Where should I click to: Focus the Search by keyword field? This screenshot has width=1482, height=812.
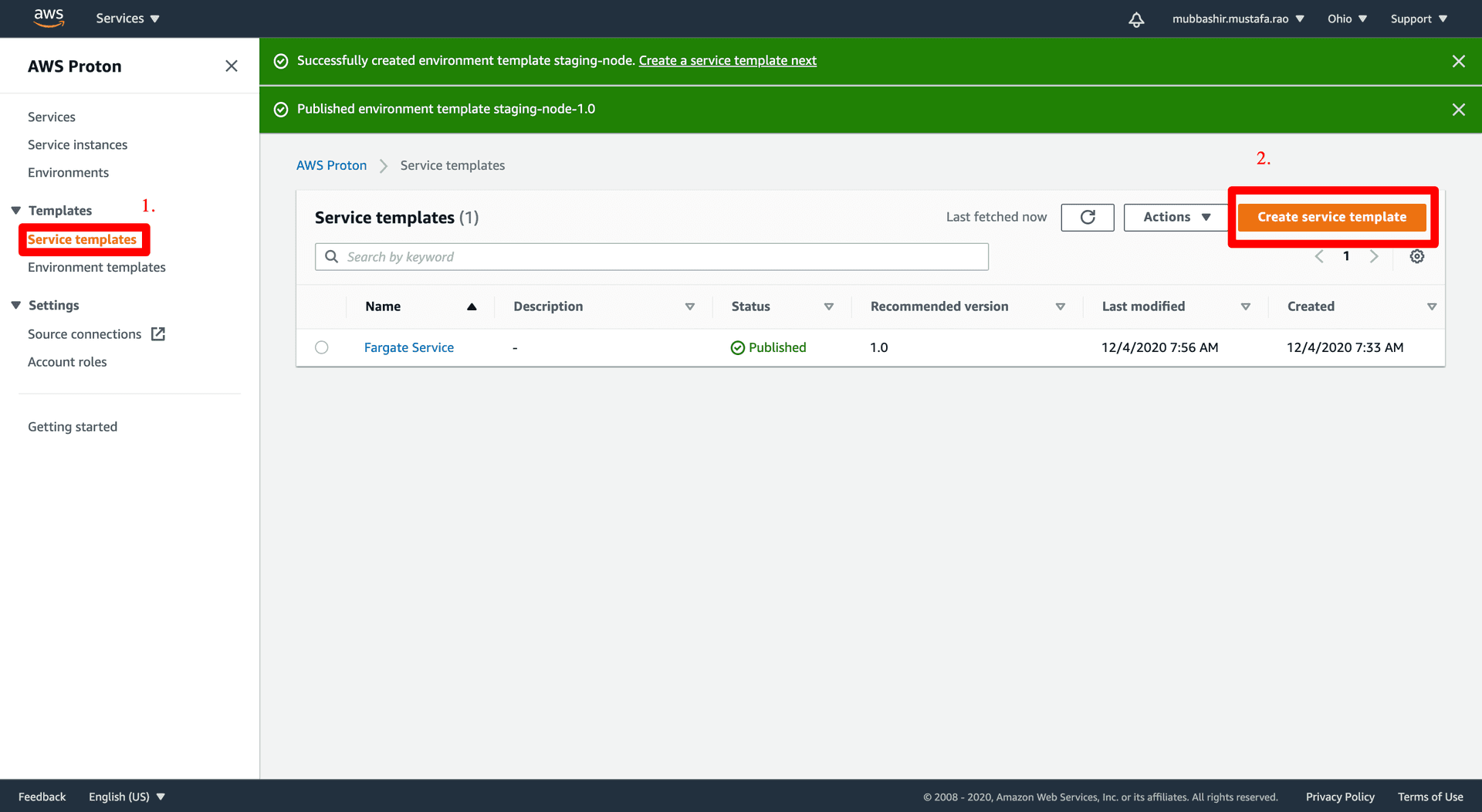coord(651,257)
